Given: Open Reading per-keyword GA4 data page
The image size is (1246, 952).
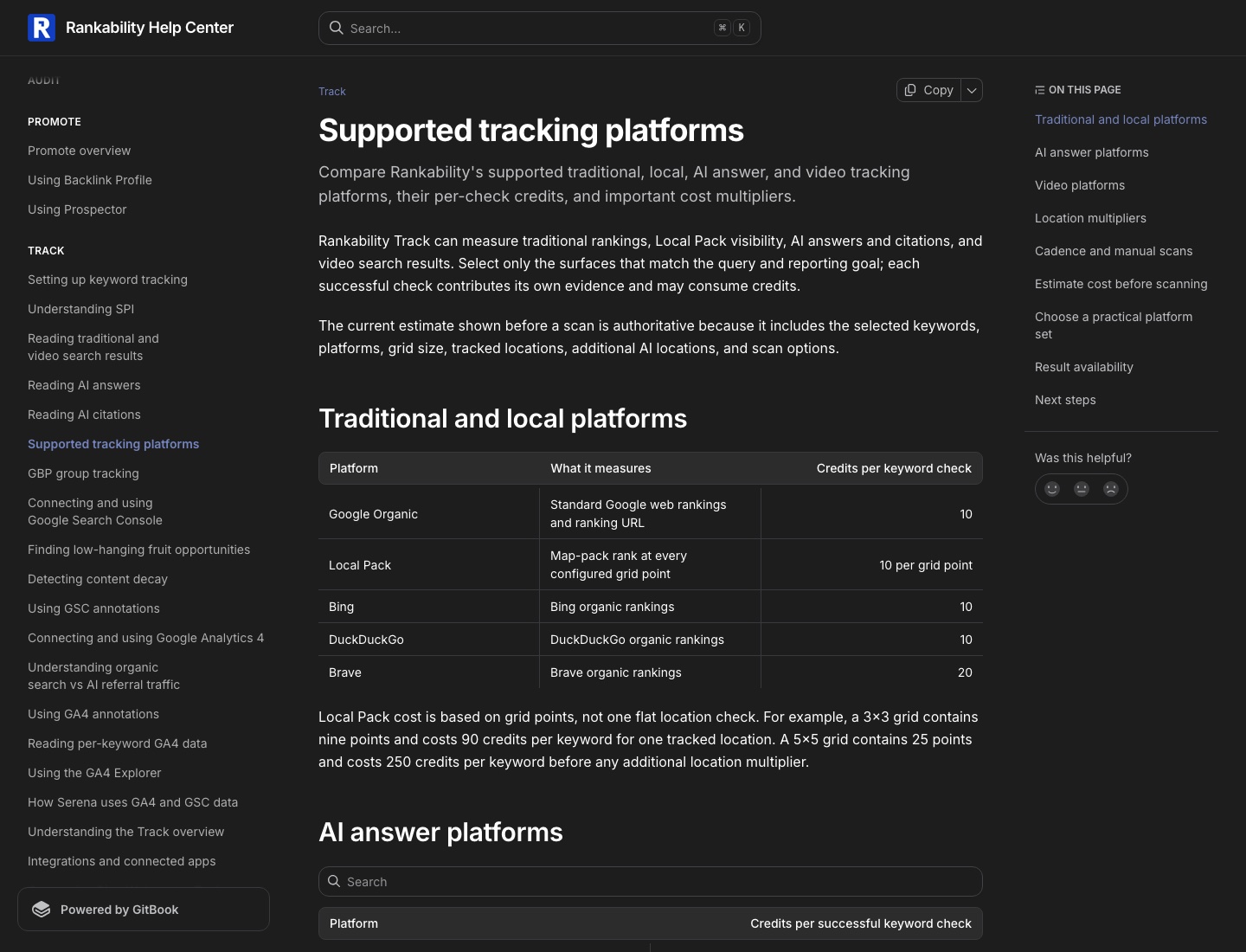Looking at the screenshot, I should pyautogui.click(x=117, y=743).
